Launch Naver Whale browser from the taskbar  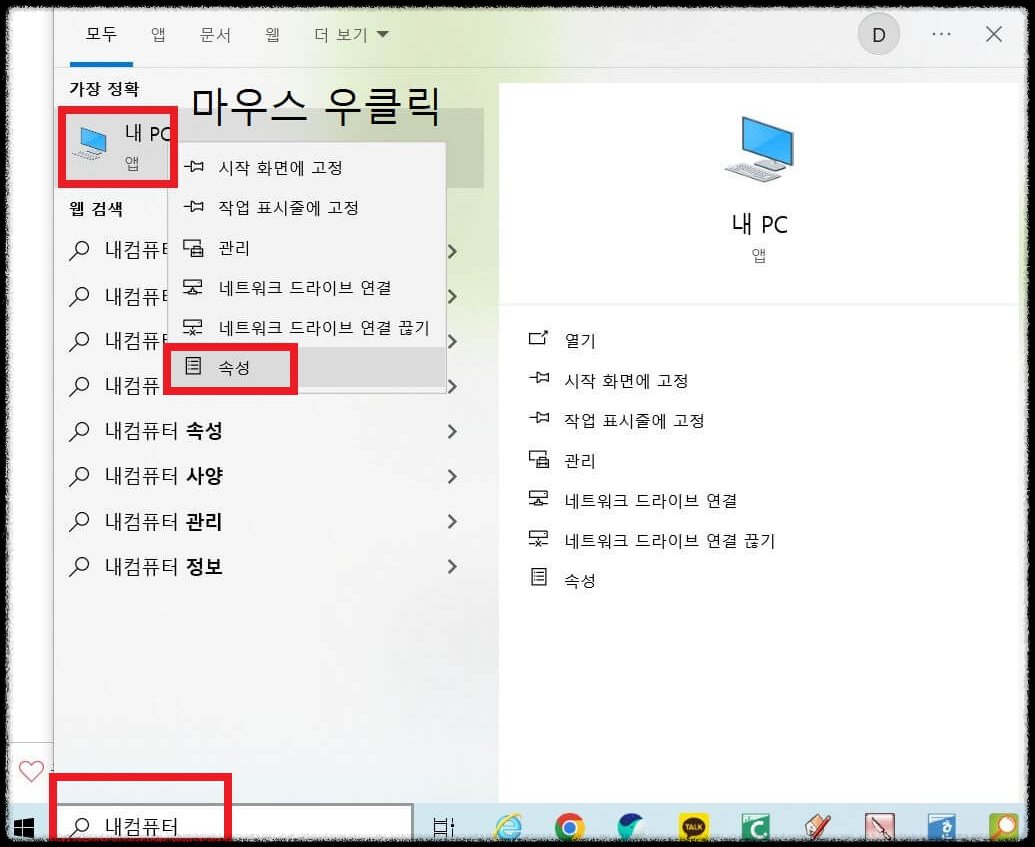click(629, 827)
